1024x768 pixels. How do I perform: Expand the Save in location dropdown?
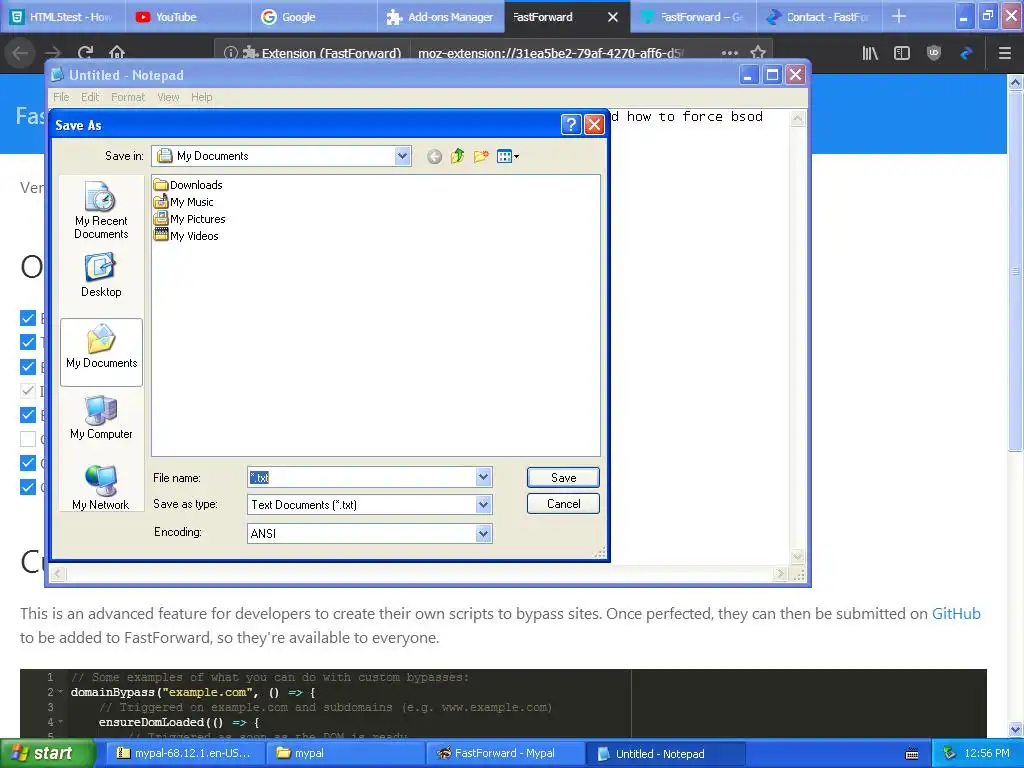click(x=402, y=155)
